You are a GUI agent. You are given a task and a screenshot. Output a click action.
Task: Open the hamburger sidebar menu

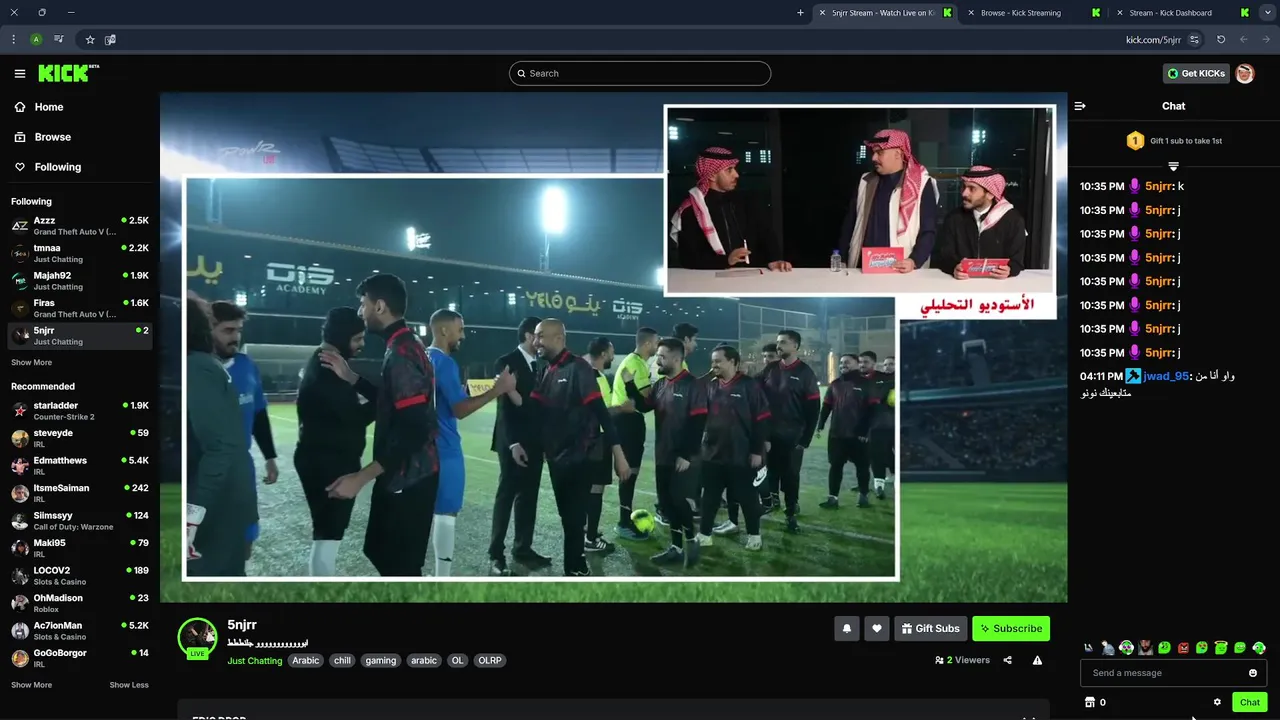point(20,73)
